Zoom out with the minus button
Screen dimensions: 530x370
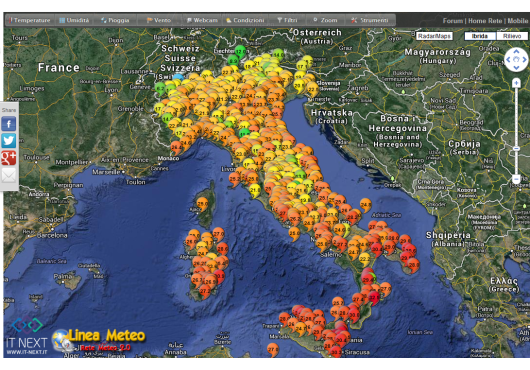coord(516,179)
